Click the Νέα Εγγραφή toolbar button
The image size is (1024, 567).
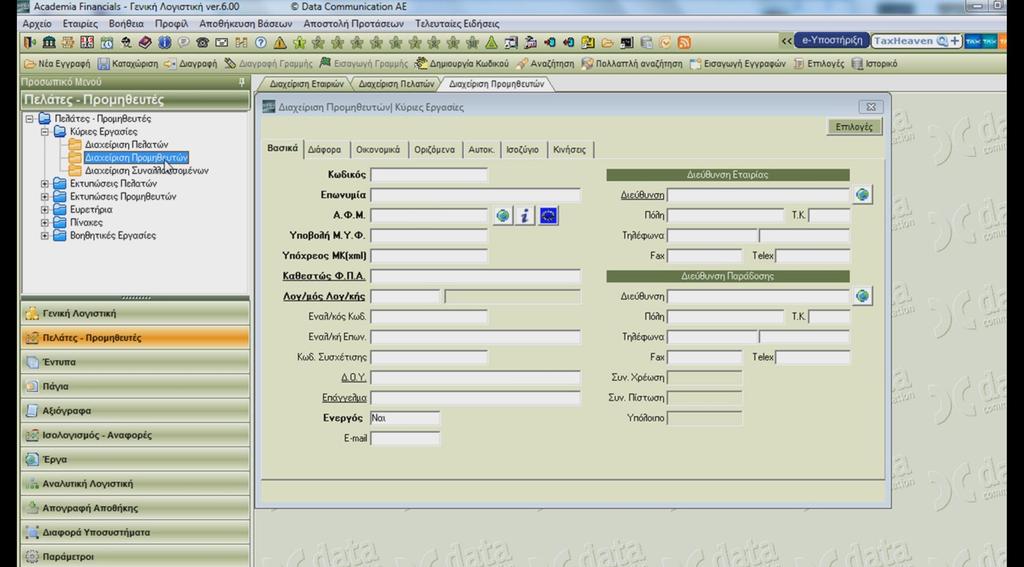[x=57, y=64]
